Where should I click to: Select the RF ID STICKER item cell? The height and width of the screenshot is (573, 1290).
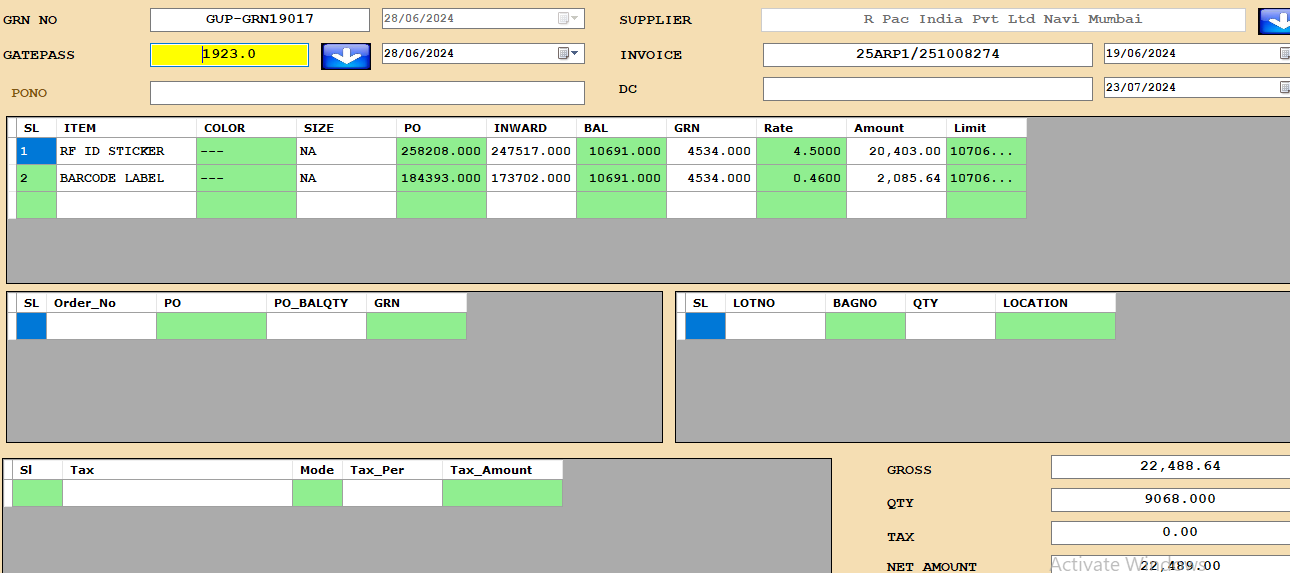click(x=126, y=152)
